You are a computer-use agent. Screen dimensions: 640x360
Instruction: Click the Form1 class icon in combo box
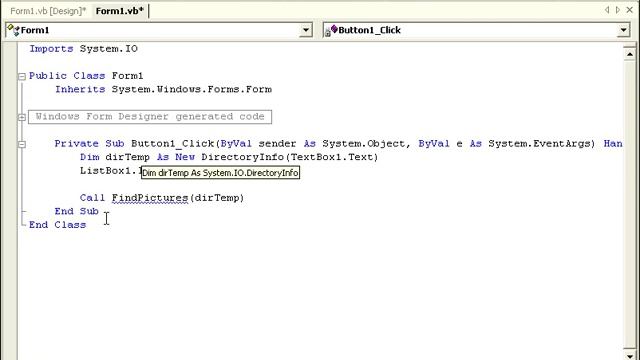[x=13, y=30]
